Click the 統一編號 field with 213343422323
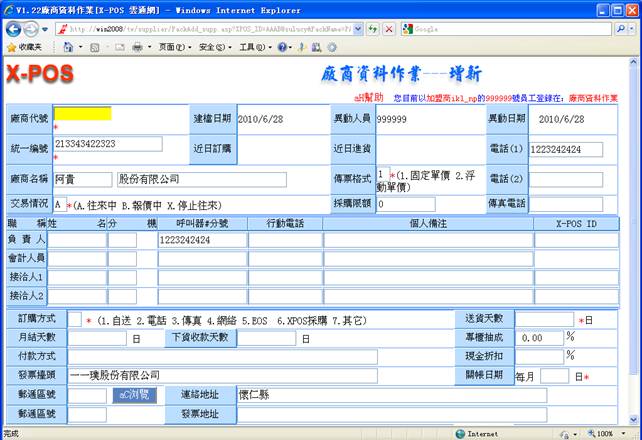This screenshot has width=642, height=440. point(107,144)
